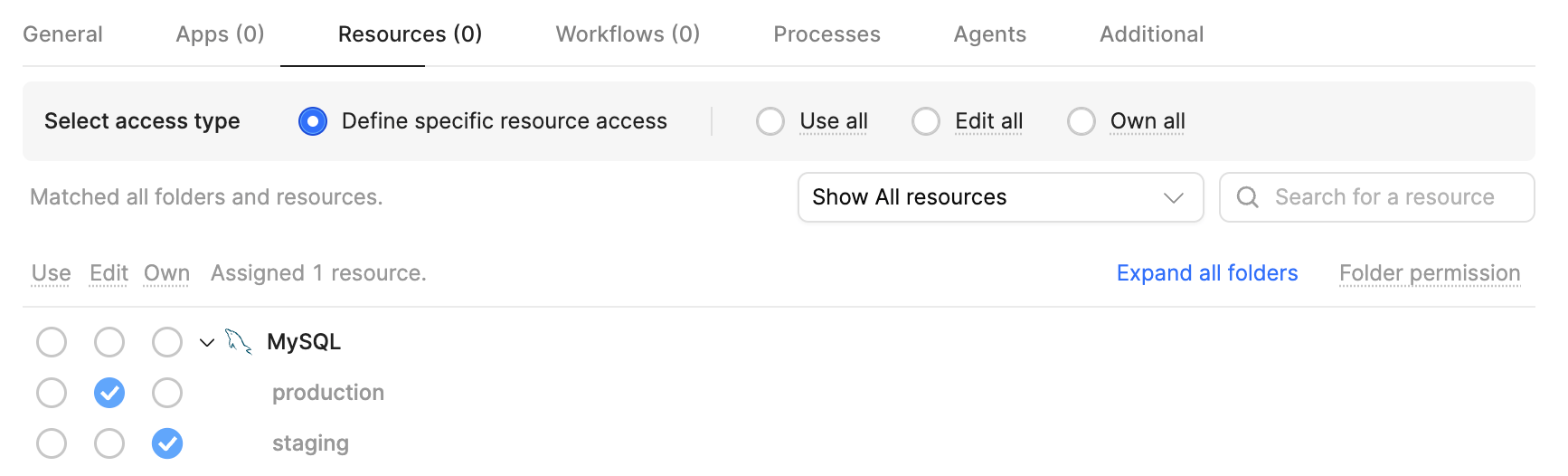Select the Edit all radio button

(926, 121)
